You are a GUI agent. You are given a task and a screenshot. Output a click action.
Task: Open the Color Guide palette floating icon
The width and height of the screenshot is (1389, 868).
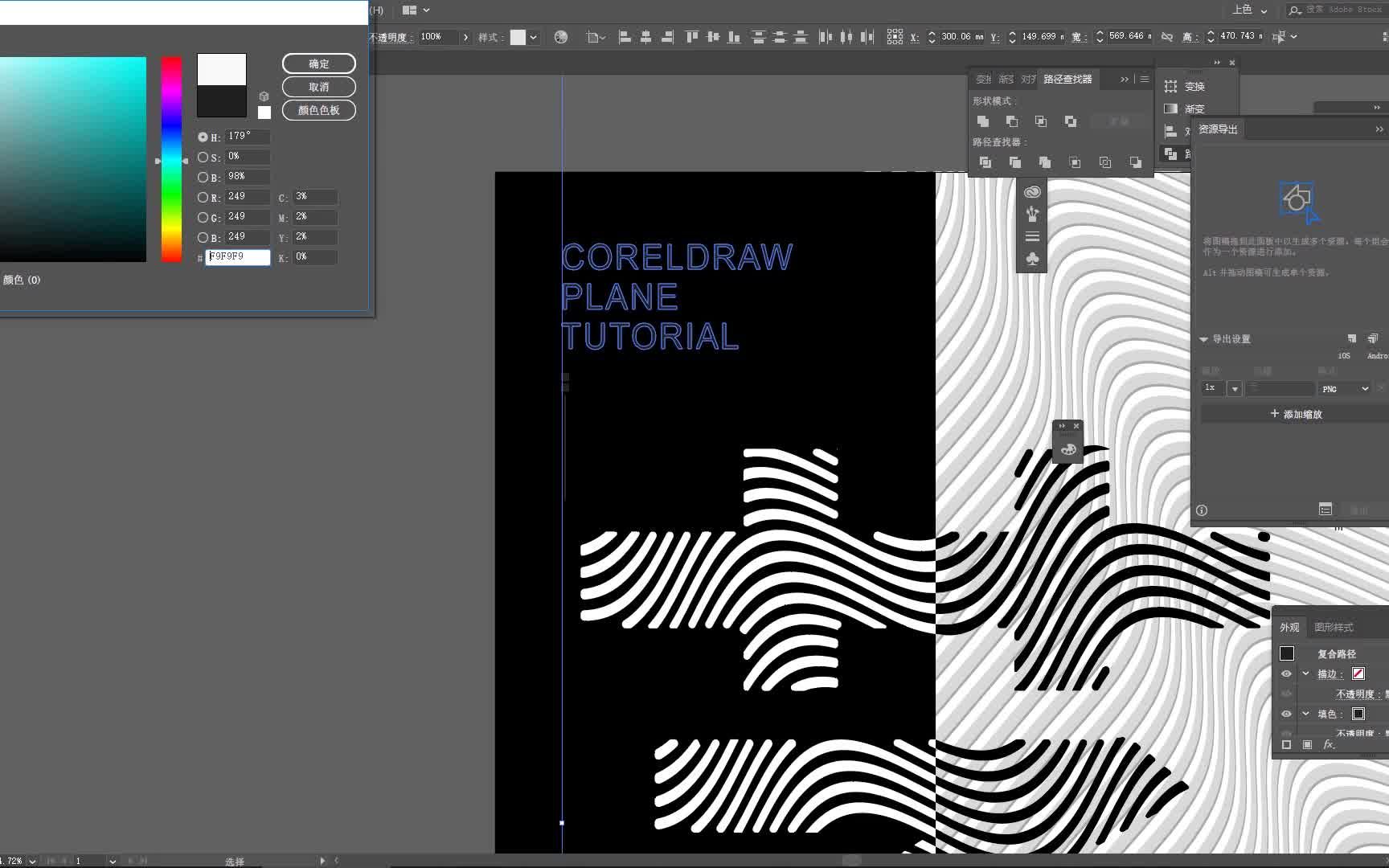click(1068, 449)
